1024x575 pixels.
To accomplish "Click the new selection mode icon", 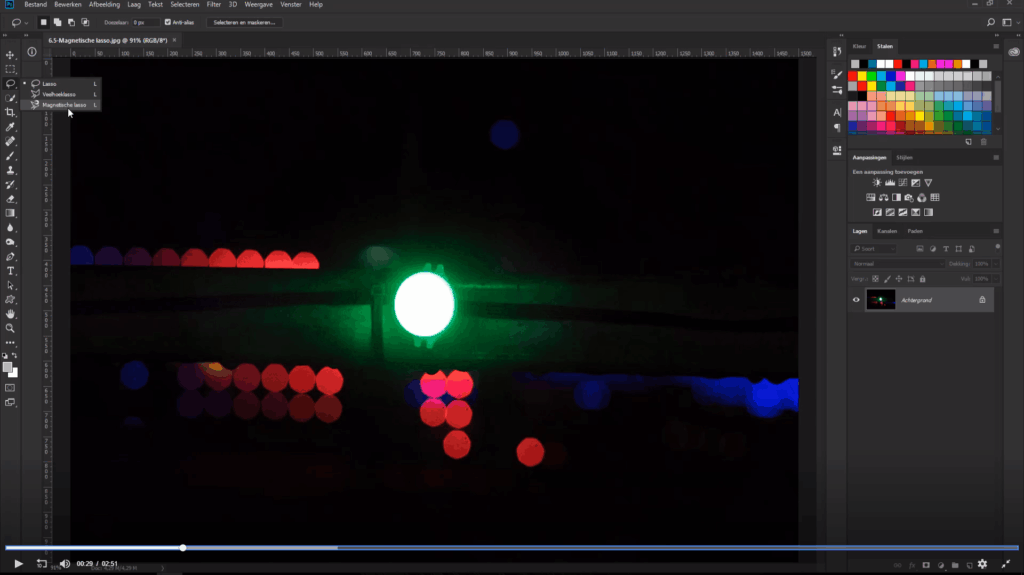I will (x=44, y=22).
